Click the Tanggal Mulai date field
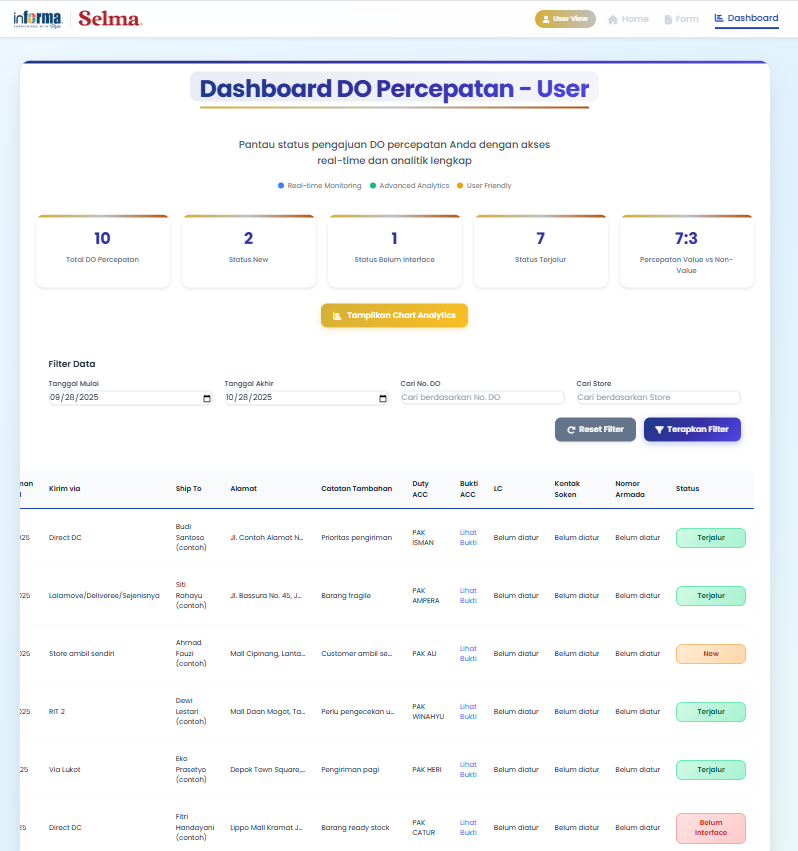Viewport: 798px width, 851px height. click(x=130, y=398)
